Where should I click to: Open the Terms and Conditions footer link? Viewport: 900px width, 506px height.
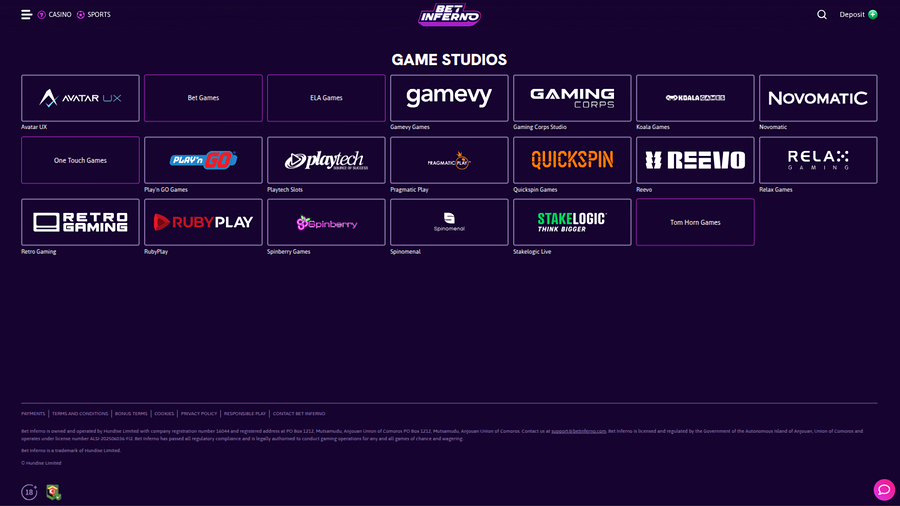pos(80,414)
